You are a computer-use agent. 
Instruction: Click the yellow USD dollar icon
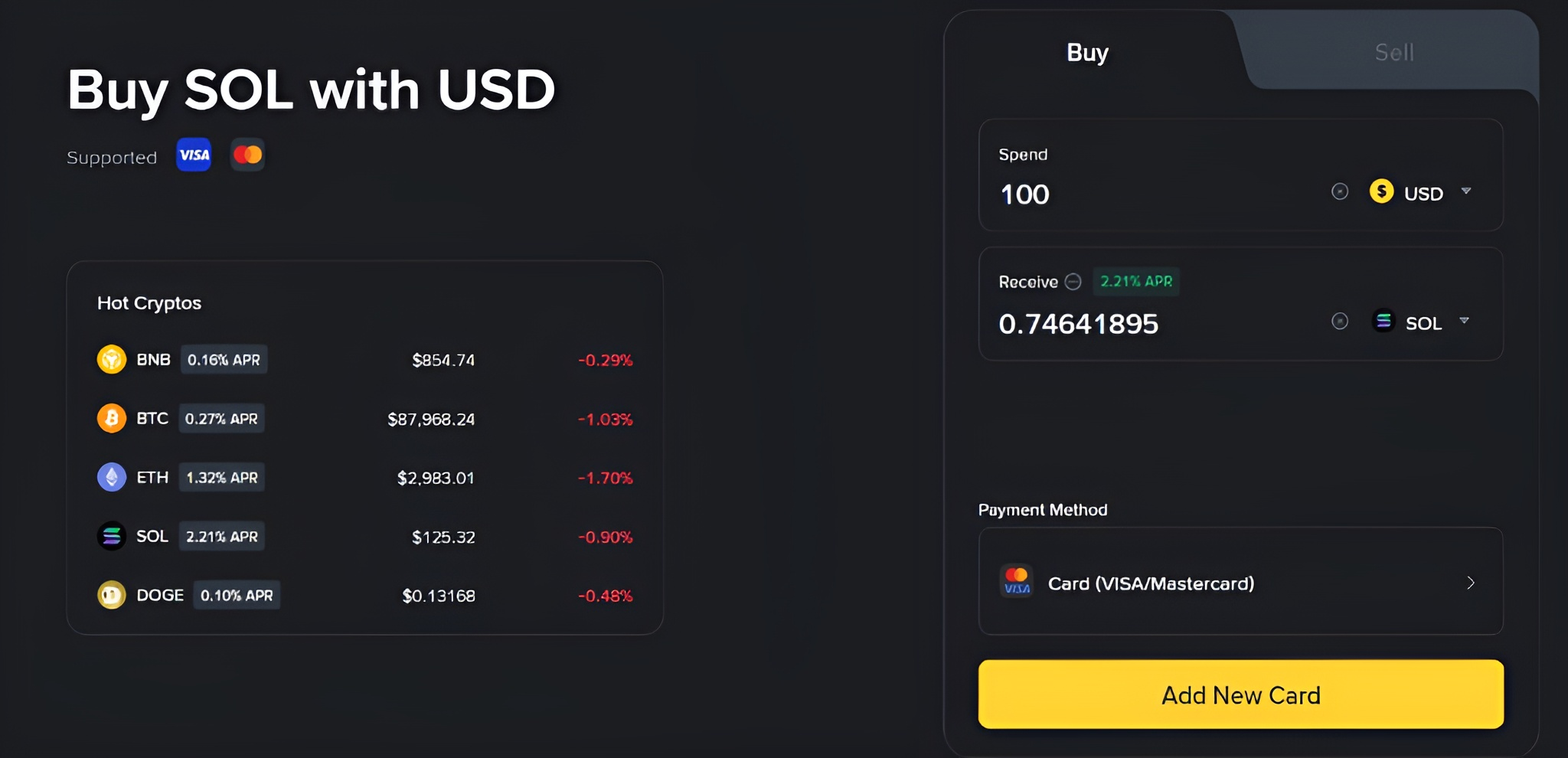click(1383, 191)
